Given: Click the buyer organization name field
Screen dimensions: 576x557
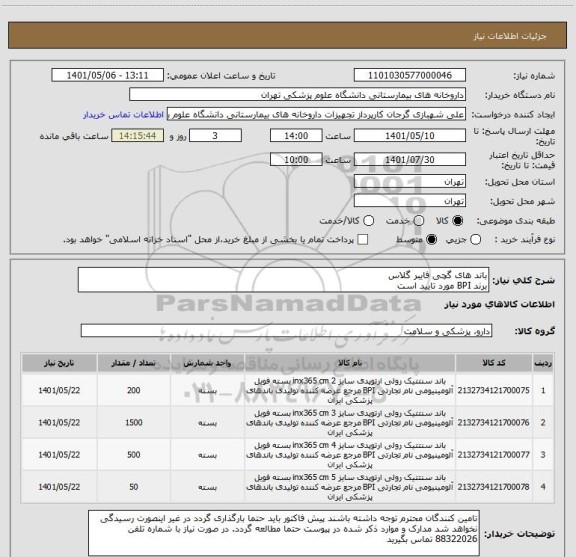Looking at the screenshot, I should point(297,95).
